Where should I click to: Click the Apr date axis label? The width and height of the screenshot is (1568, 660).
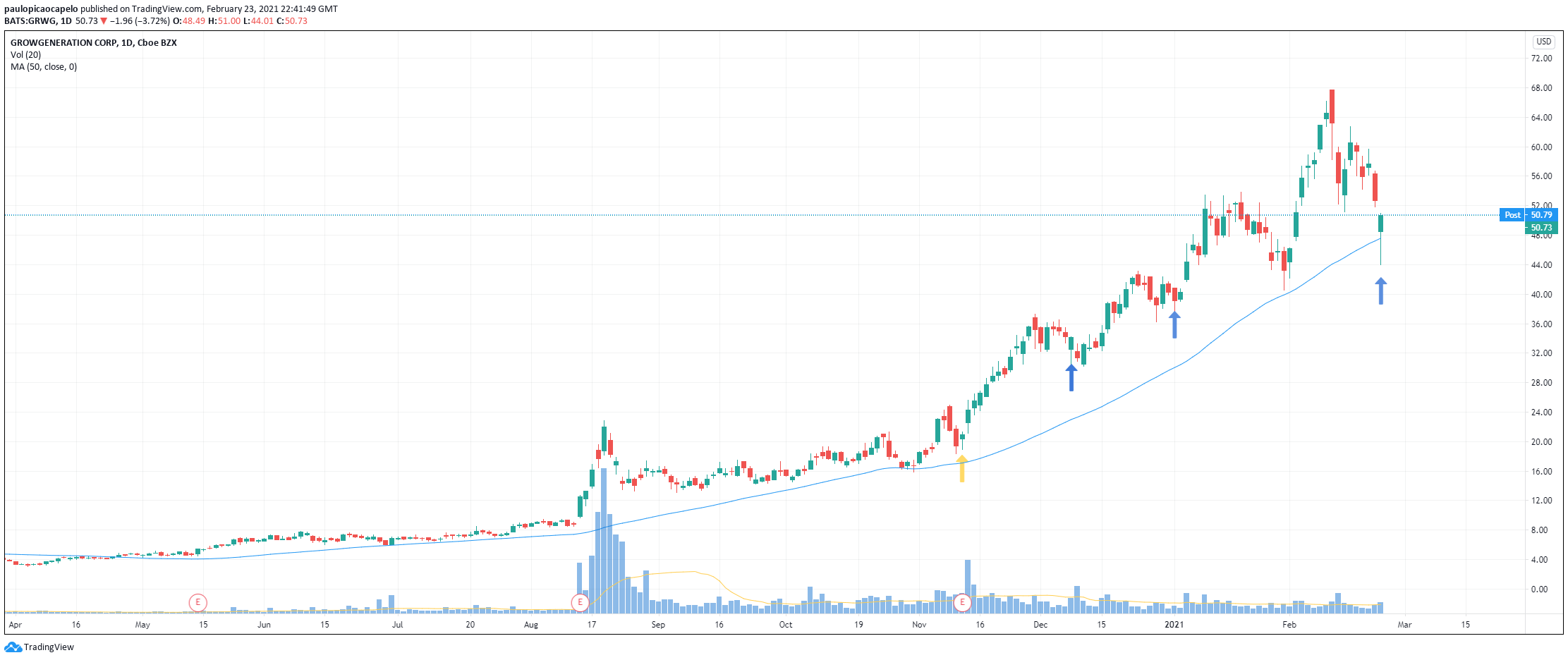coord(15,625)
